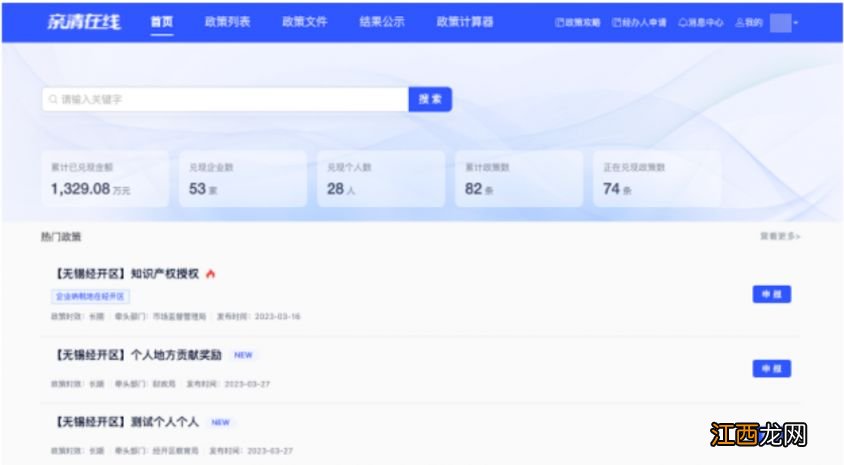Open the 政策计算器 tab
Screen dimensions: 844x465
click(465, 22)
